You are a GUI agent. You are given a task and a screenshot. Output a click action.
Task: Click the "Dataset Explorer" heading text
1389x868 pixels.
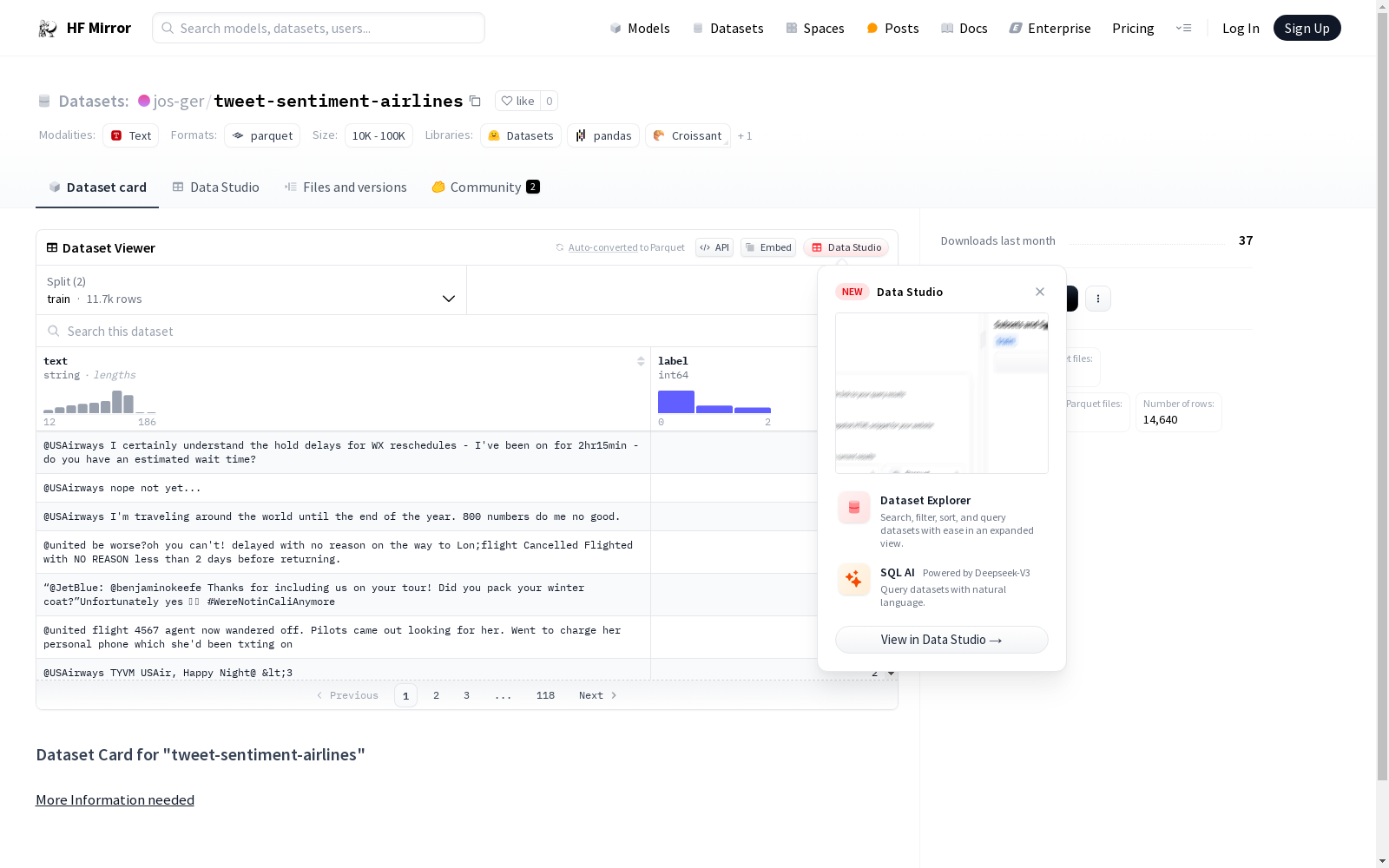[x=925, y=501]
